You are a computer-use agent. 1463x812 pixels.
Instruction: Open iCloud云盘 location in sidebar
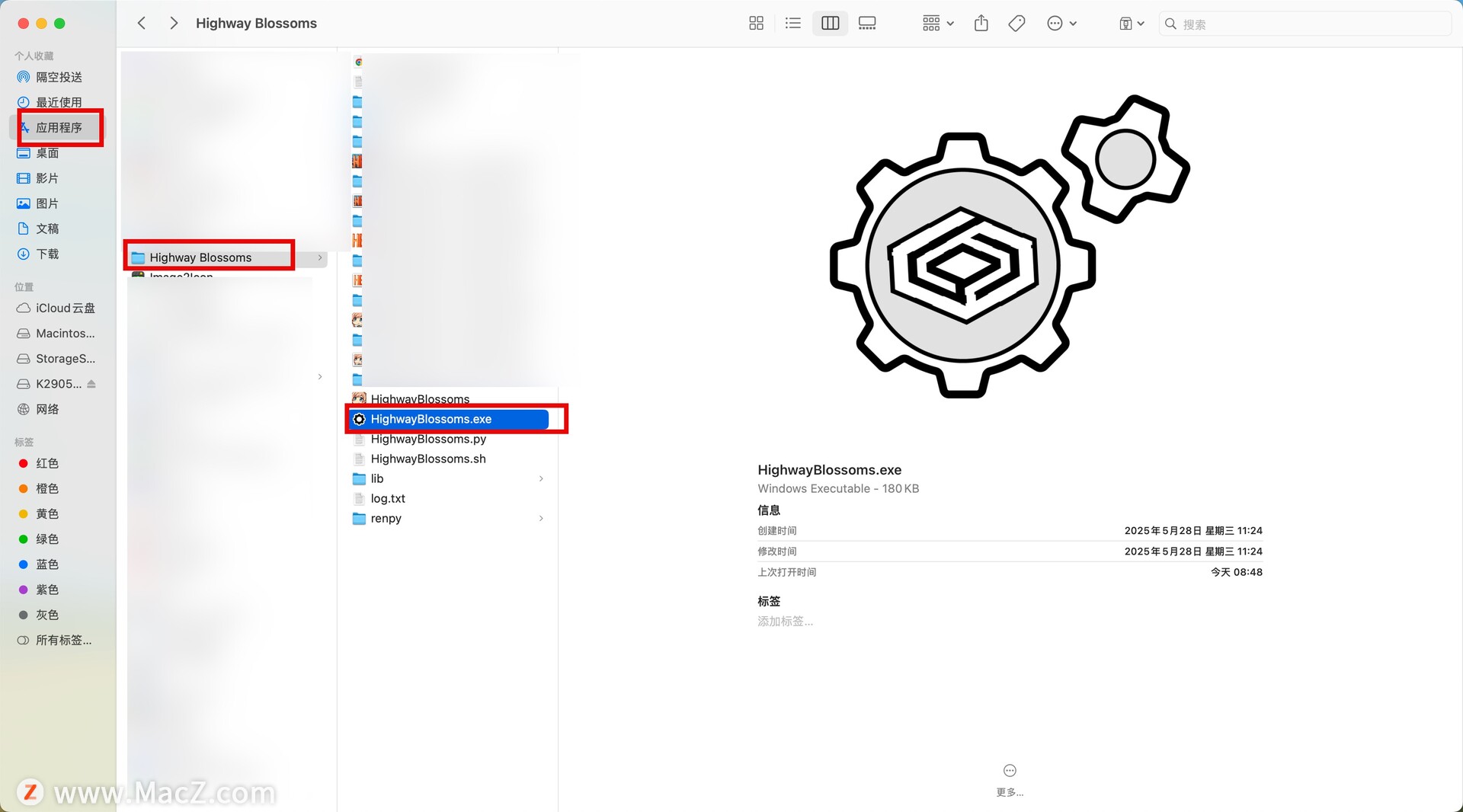pyautogui.click(x=65, y=308)
